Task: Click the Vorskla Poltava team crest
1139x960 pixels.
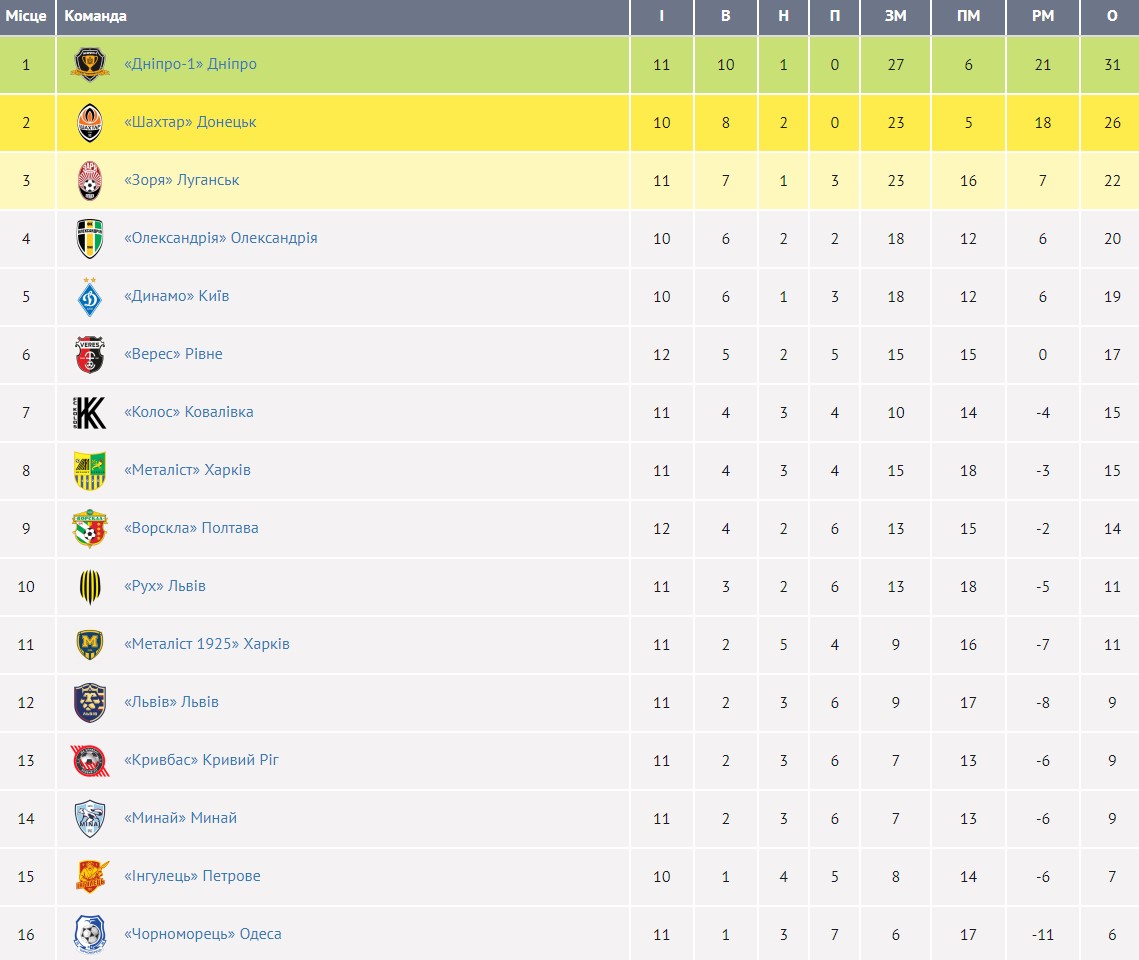Action: click(x=90, y=529)
